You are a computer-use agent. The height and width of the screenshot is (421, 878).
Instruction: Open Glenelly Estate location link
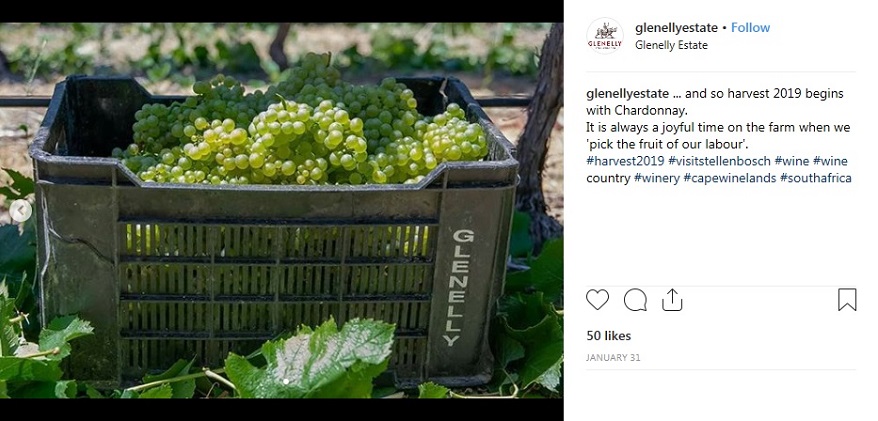tap(671, 45)
